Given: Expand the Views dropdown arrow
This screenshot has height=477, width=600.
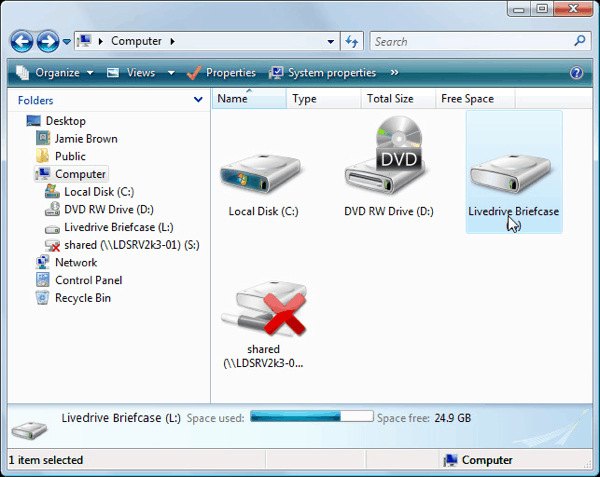Looking at the screenshot, I should [x=171, y=73].
